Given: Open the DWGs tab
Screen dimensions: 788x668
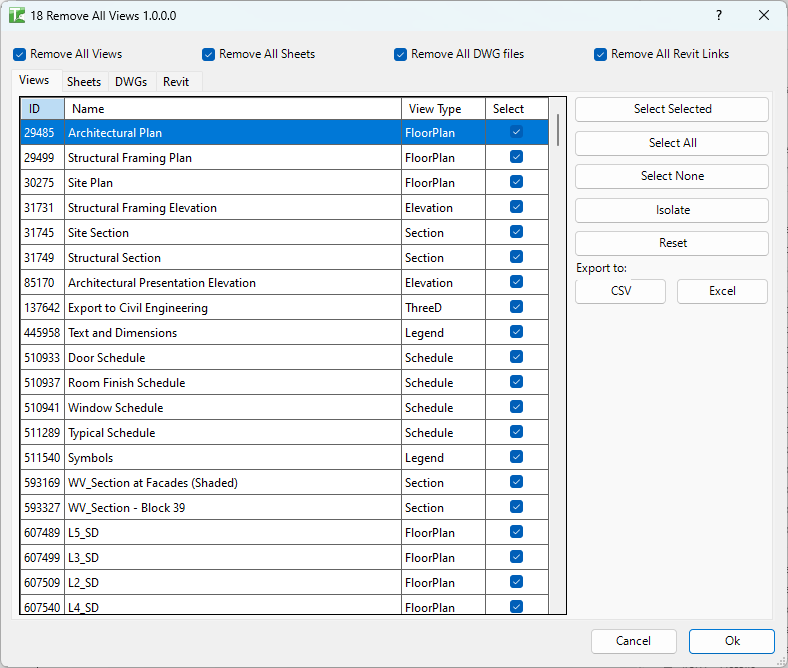Looking at the screenshot, I should 131,82.
